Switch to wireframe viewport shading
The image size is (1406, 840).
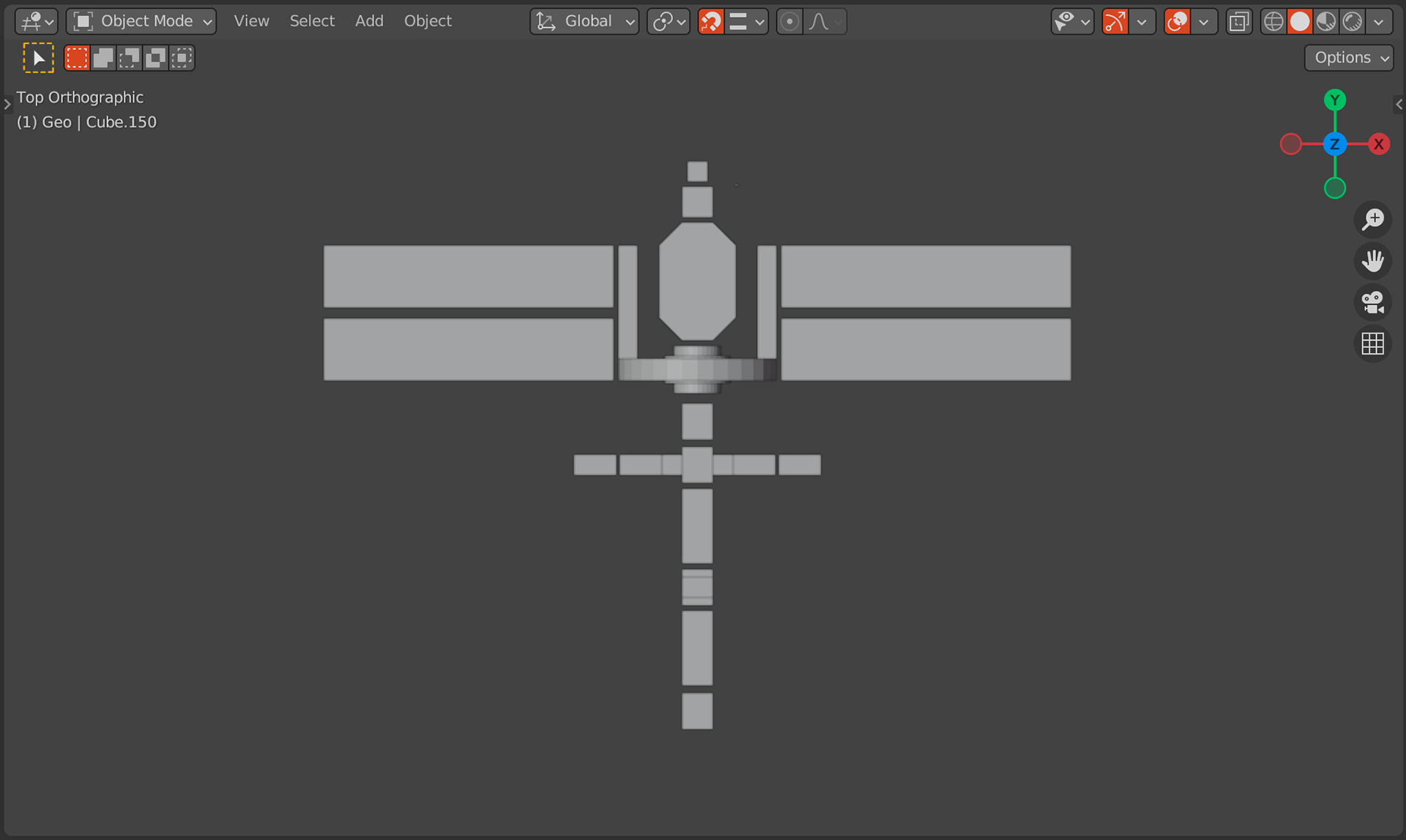[1273, 21]
